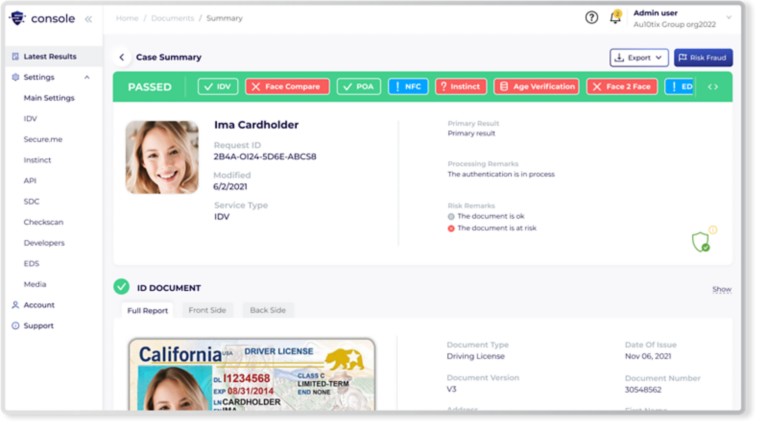Click the California driver license image
Image resolution: width=768 pixels, height=432 pixels.
coord(252,374)
